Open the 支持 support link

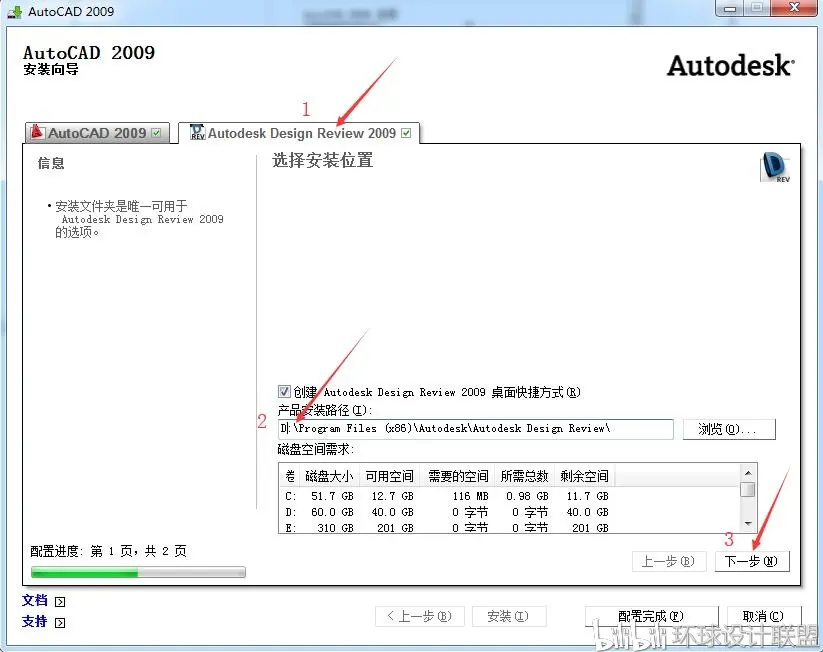(x=35, y=622)
